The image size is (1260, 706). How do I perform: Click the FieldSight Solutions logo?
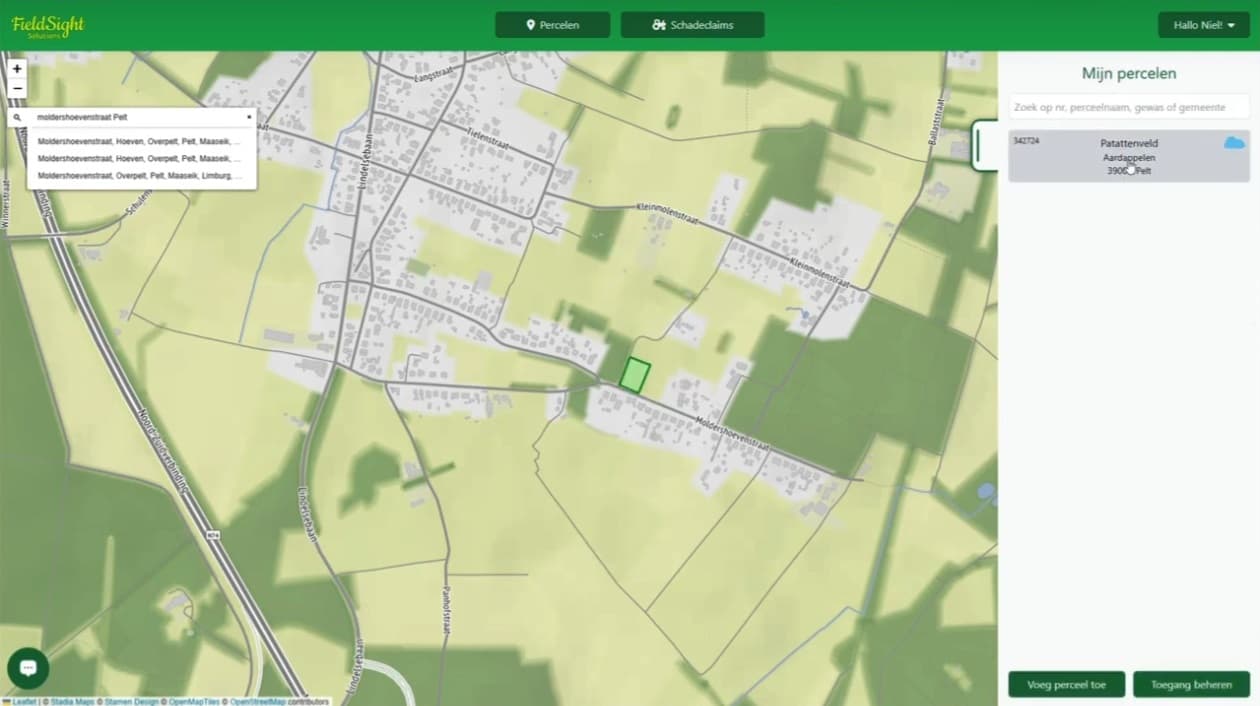[48, 26]
